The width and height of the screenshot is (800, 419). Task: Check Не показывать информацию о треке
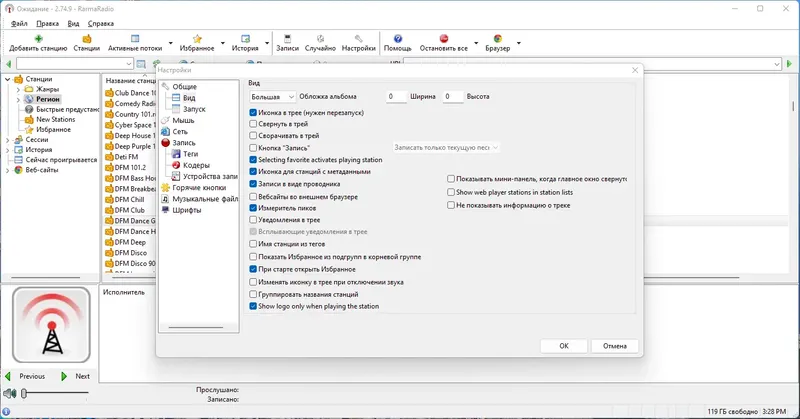451,205
